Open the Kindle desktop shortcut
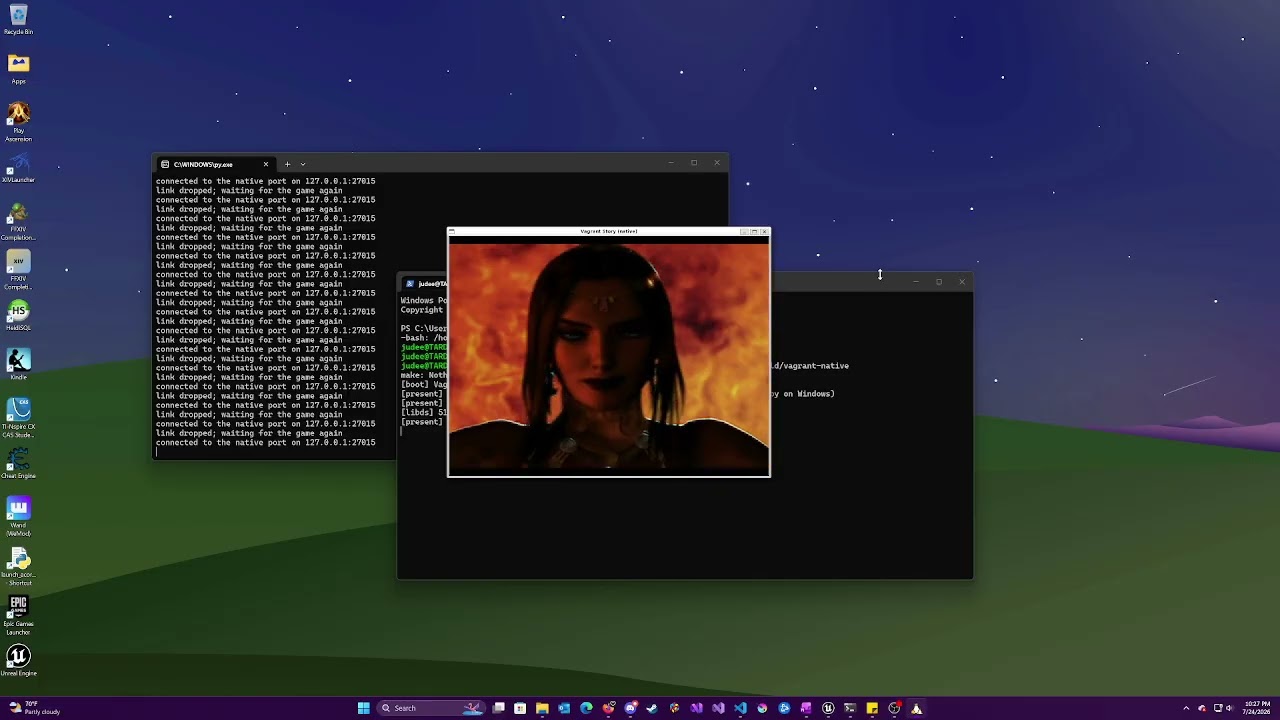The width and height of the screenshot is (1280, 720). (x=18, y=364)
